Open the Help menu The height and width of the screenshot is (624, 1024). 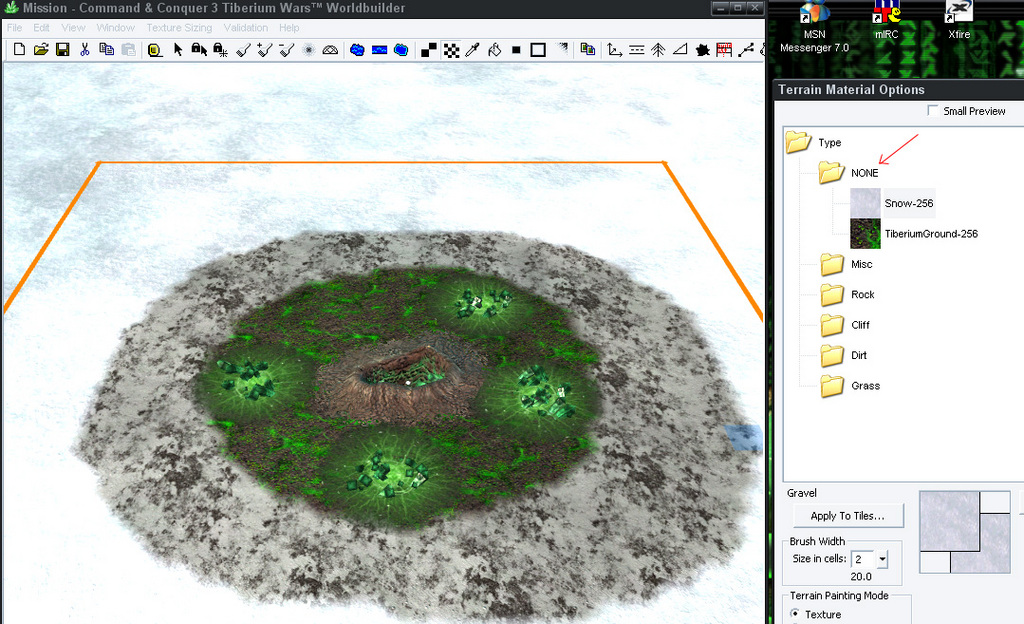(289, 27)
